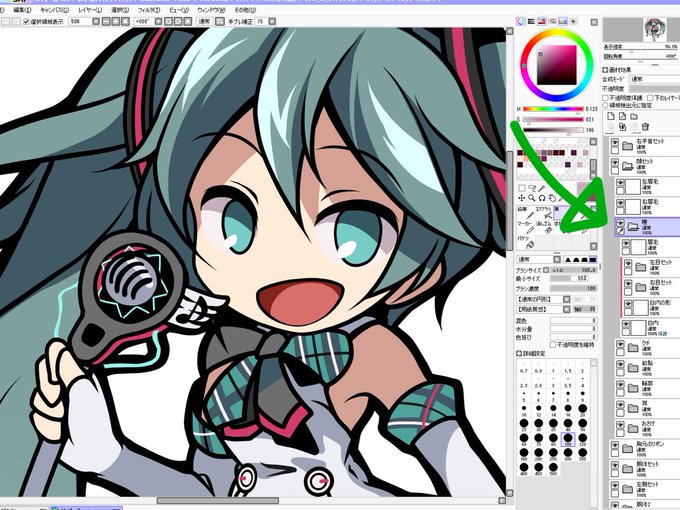The width and height of the screenshot is (680, 510).
Task: Select the magic wand tool
Action: point(542,188)
